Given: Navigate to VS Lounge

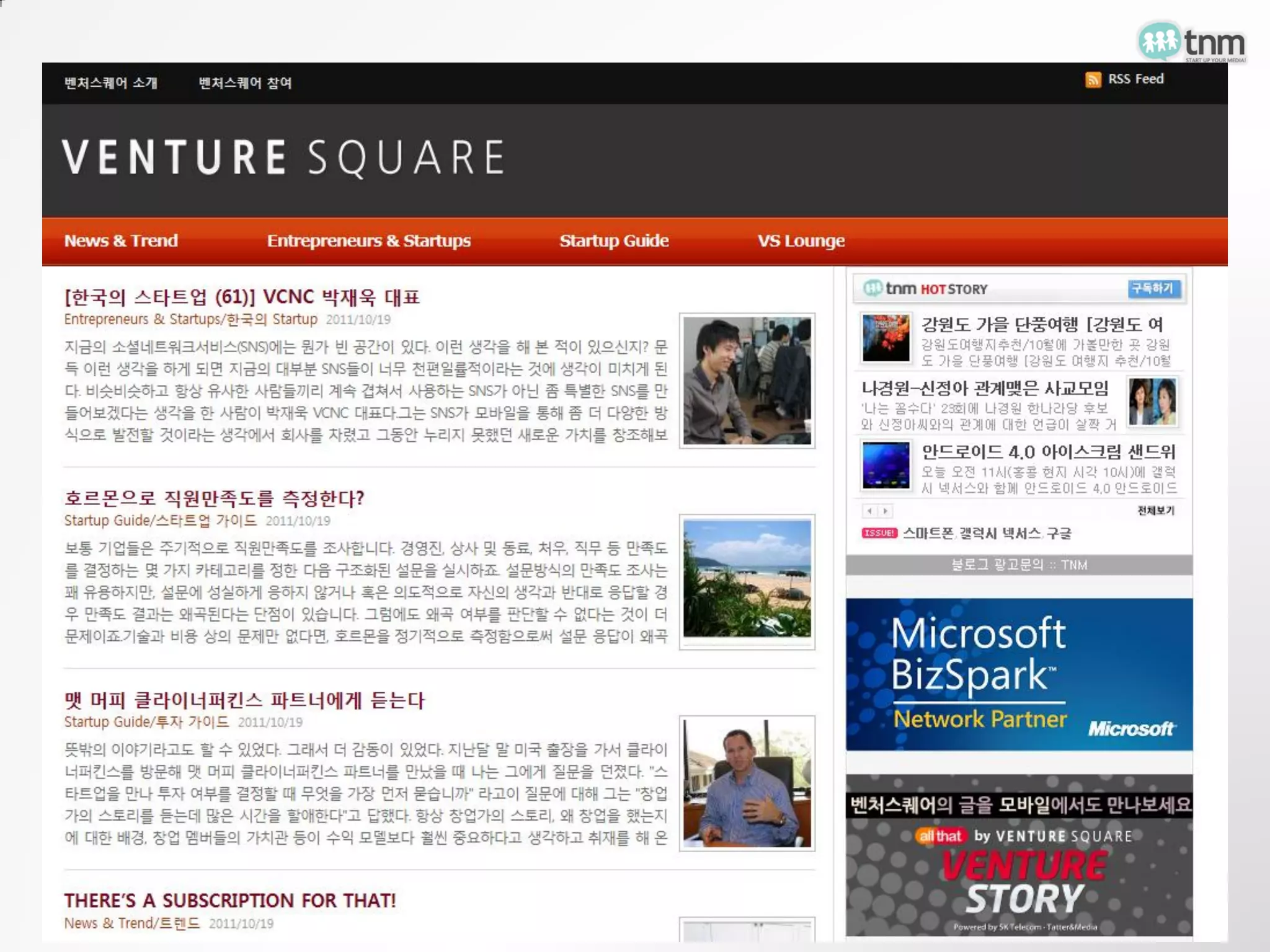Looking at the screenshot, I should pos(801,240).
